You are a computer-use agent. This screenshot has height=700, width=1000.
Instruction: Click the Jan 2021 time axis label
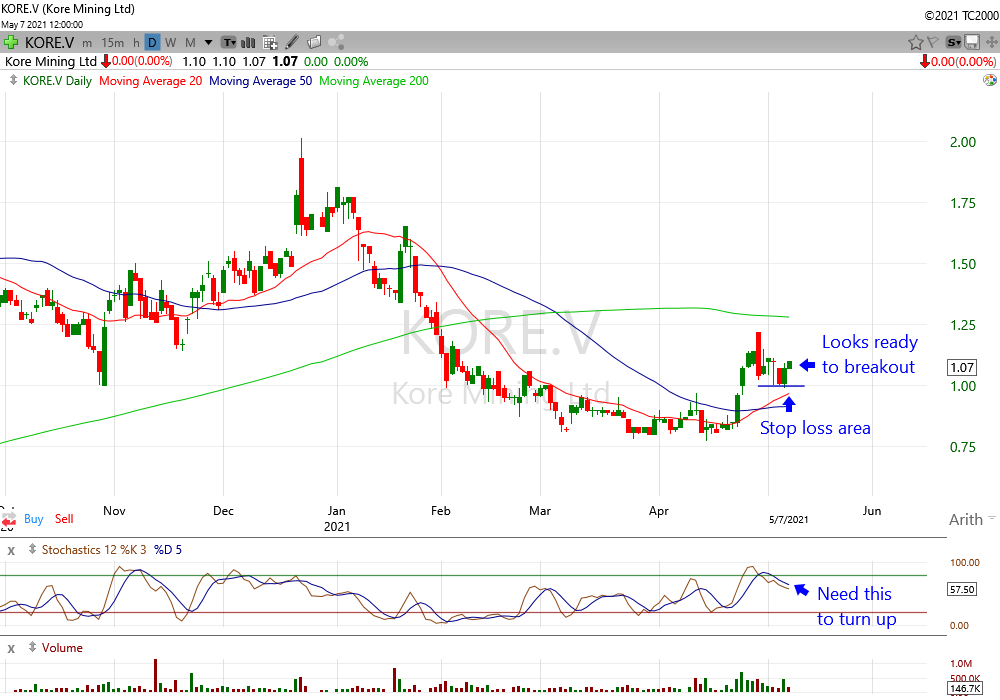coord(337,518)
